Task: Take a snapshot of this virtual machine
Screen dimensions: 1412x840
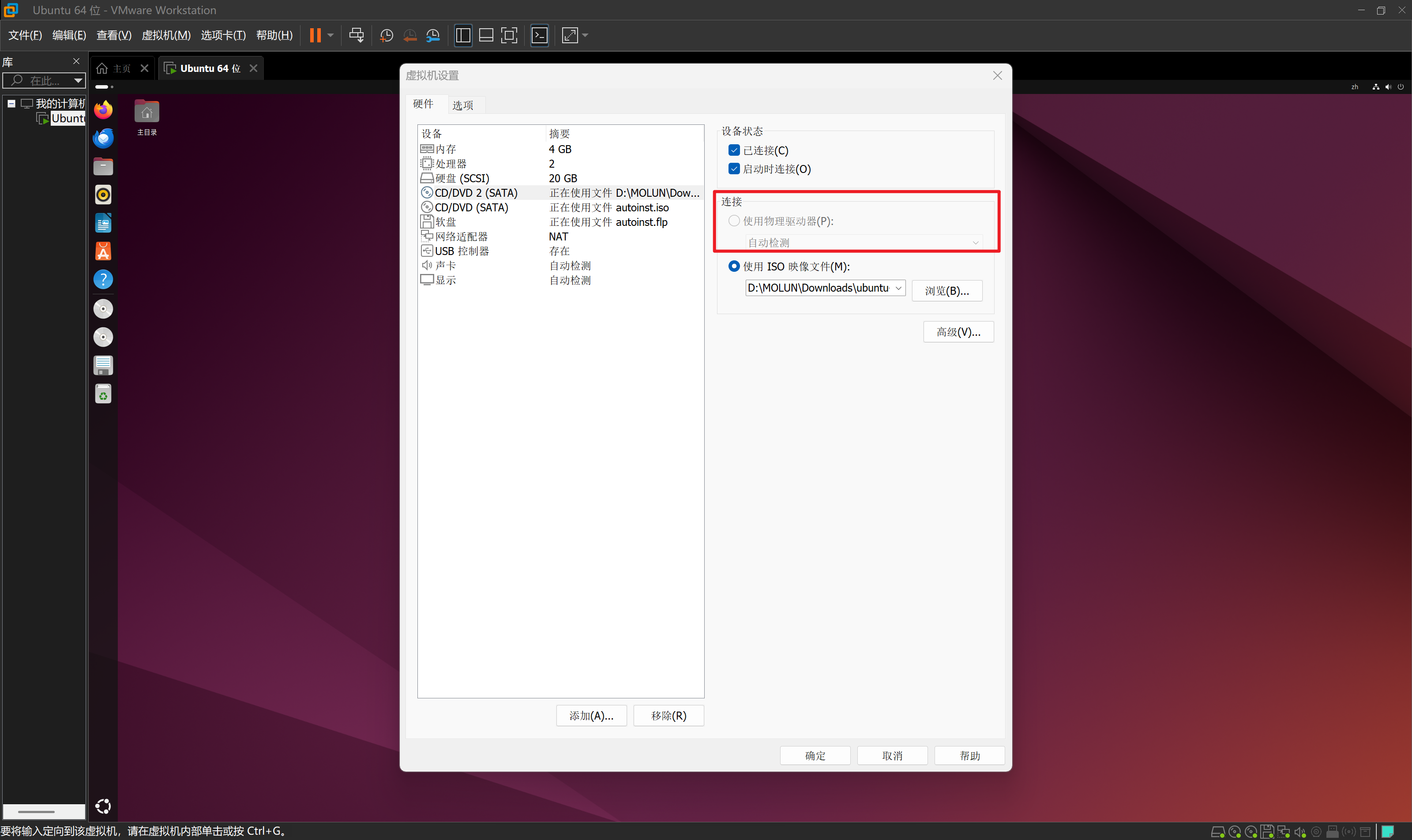Action: [x=387, y=36]
